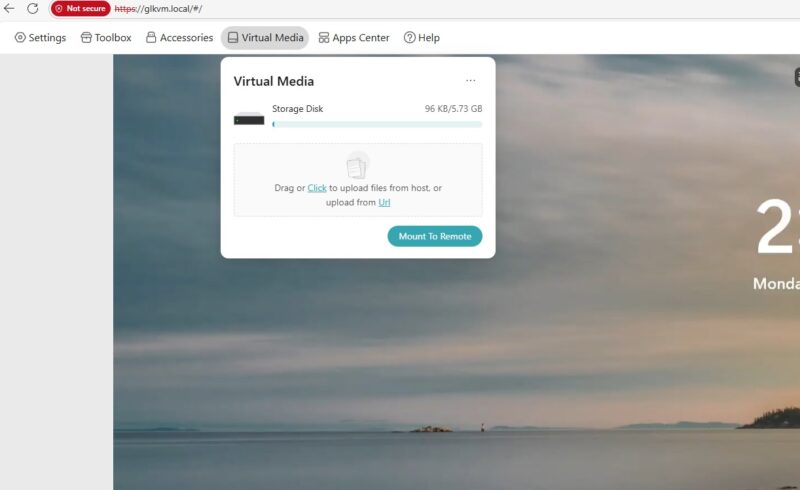Image resolution: width=800 pixels, height=490 pixels.
Task: Reload the page with the refresh icon
Action: (33, 8)
